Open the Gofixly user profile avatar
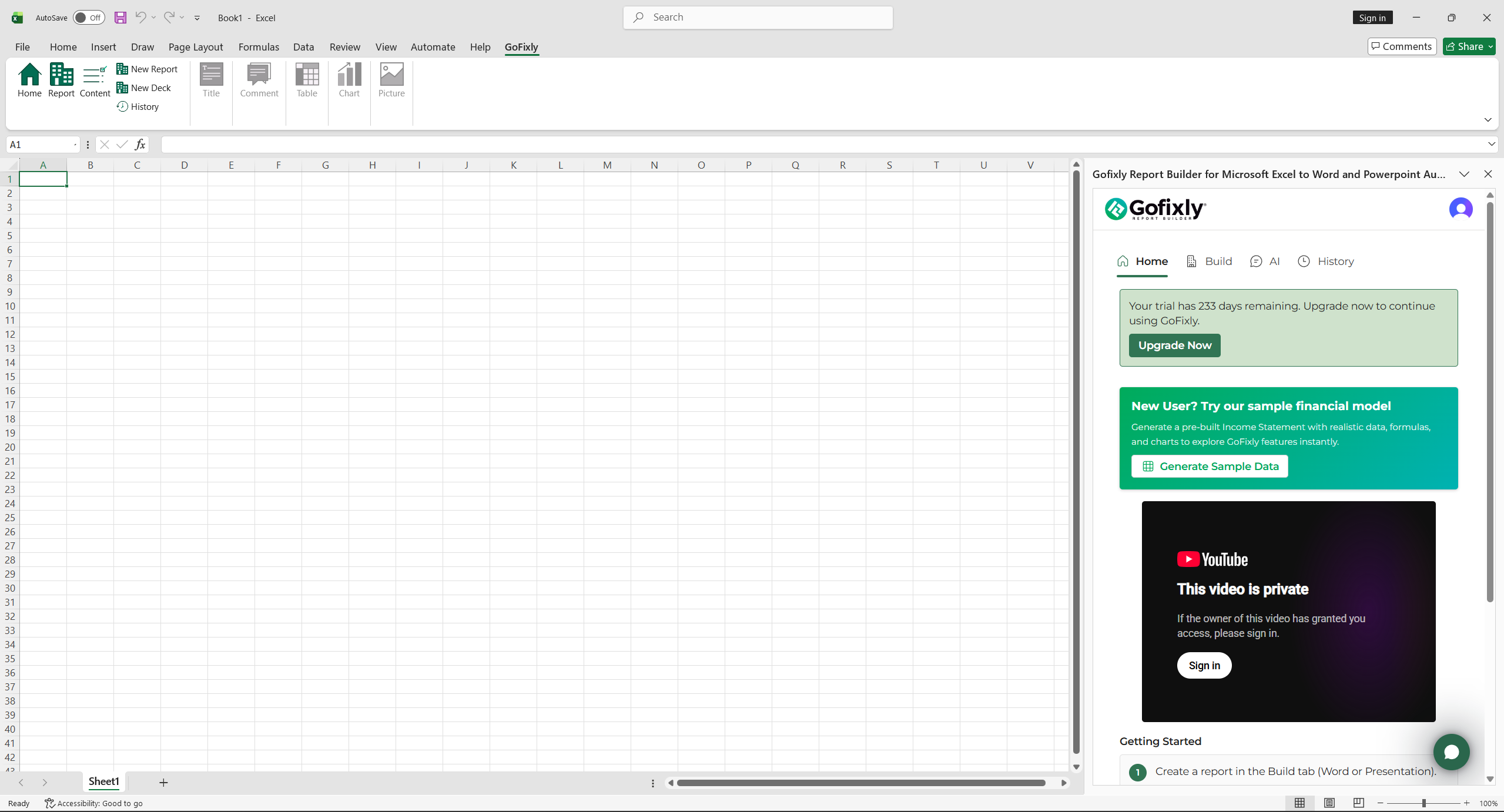 [x=1461, y=209]
